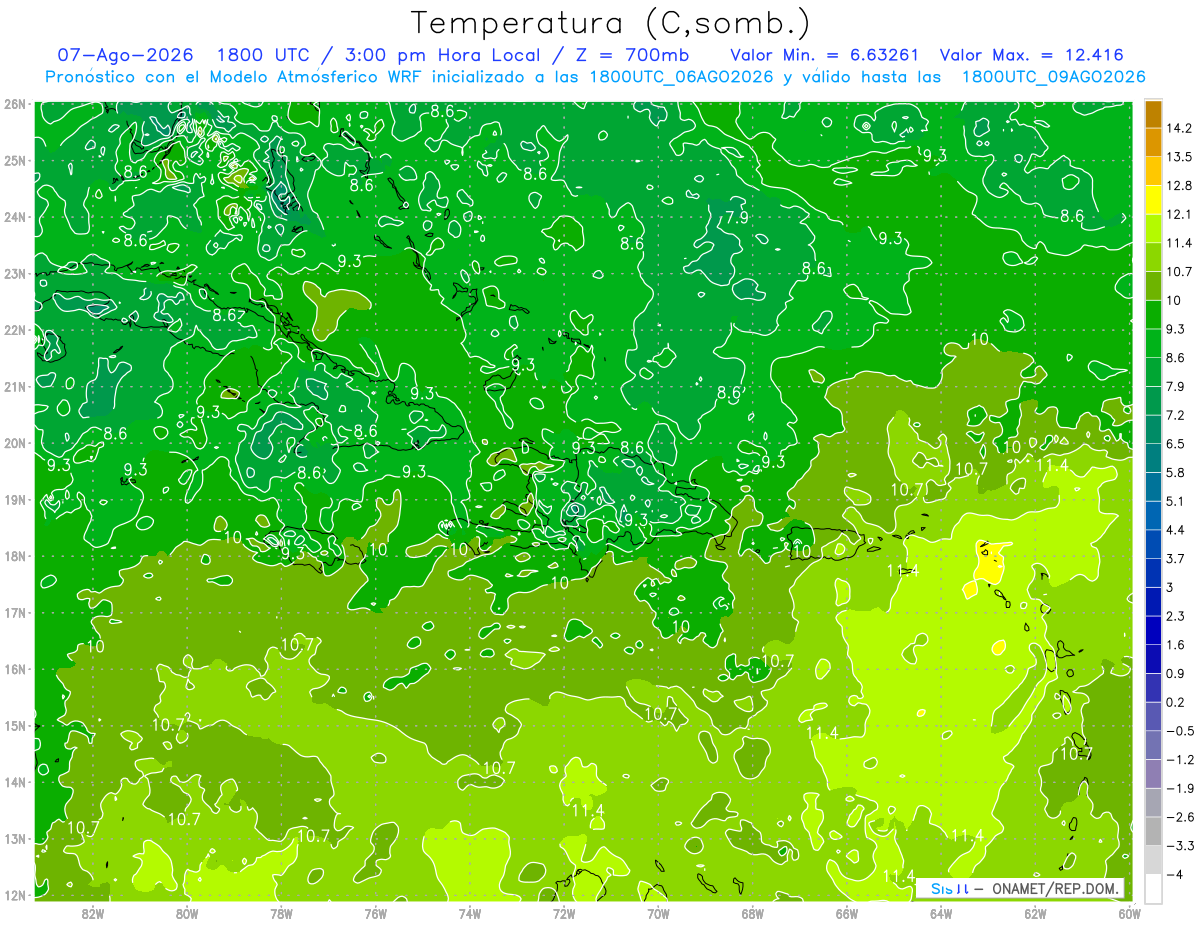
Task: Click the "-0.5" color bar label
Action: 1179,731
